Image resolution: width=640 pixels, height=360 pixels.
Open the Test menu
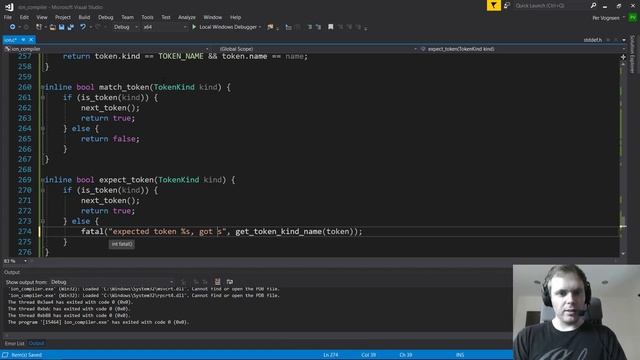[x=166, y=17]
